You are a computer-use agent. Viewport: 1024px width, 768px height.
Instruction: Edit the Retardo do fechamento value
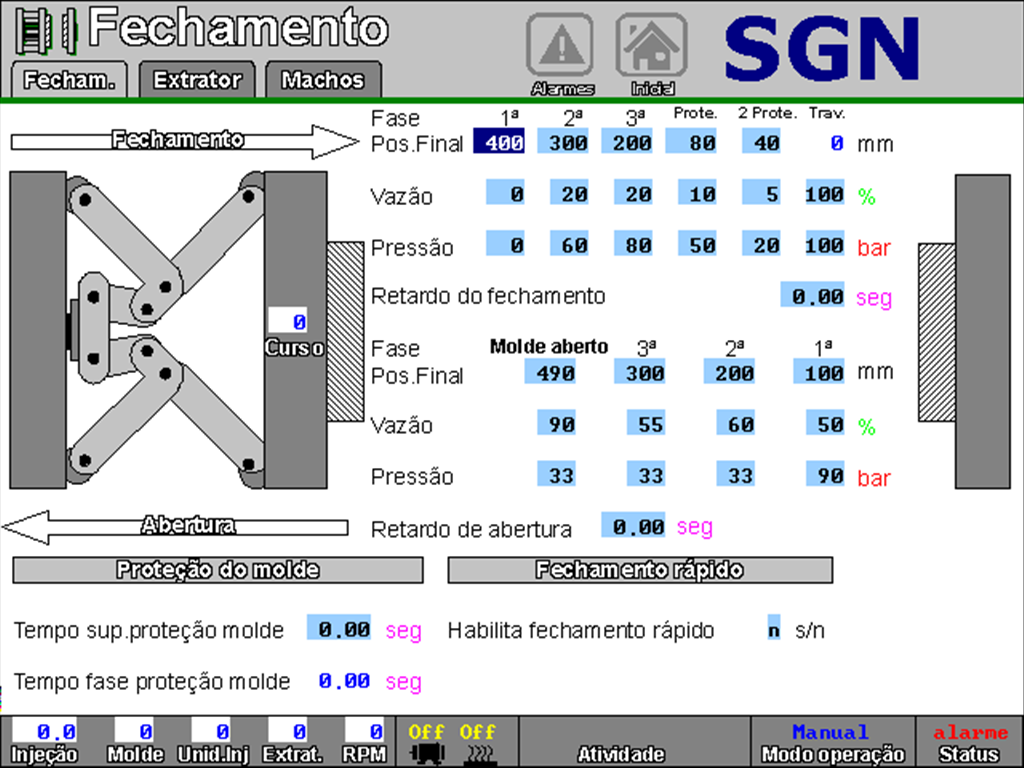coord(812,296)
